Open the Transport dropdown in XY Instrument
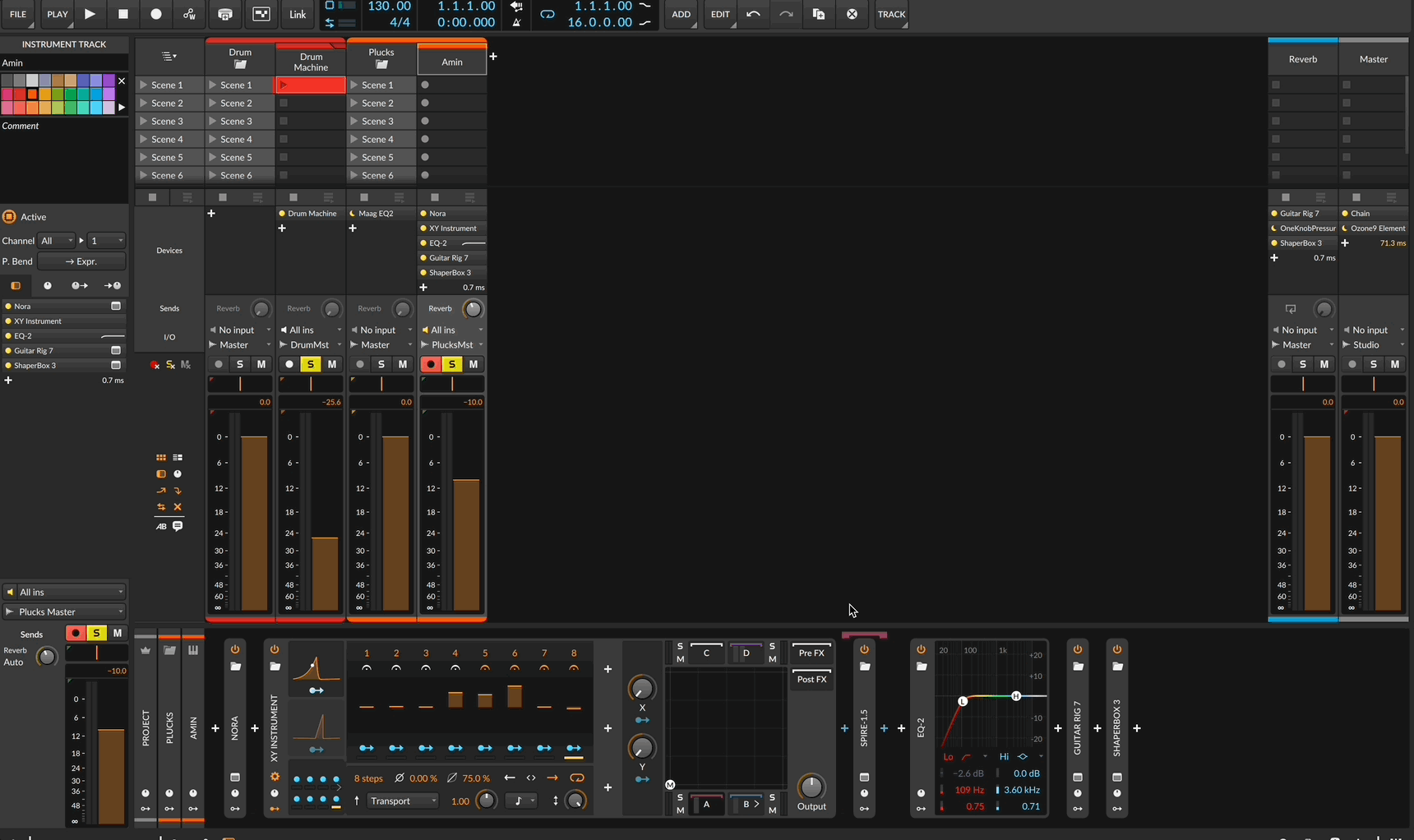1414x840 pixels. (x=403, y=801)
